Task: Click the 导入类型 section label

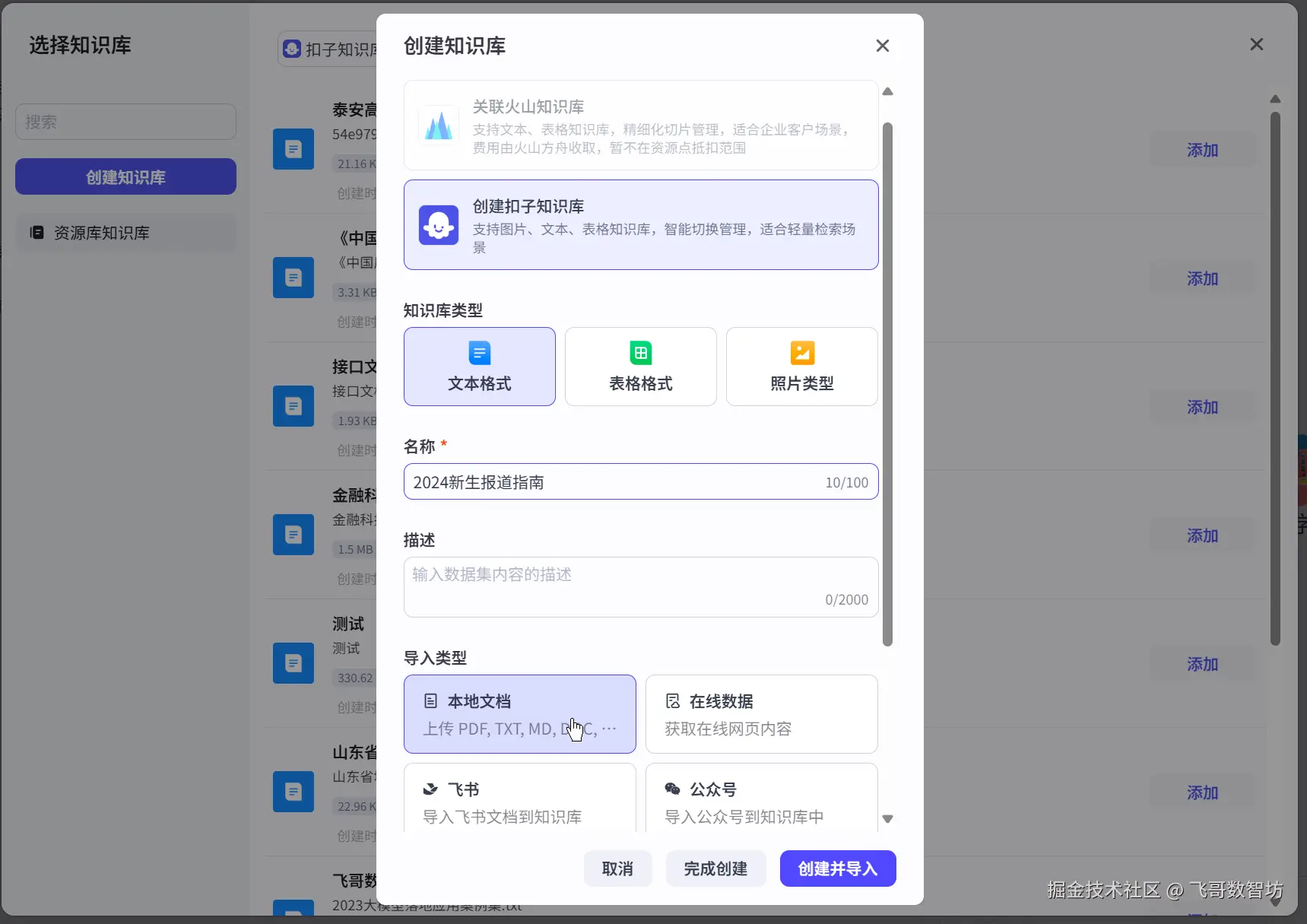Action: [435, 658]
